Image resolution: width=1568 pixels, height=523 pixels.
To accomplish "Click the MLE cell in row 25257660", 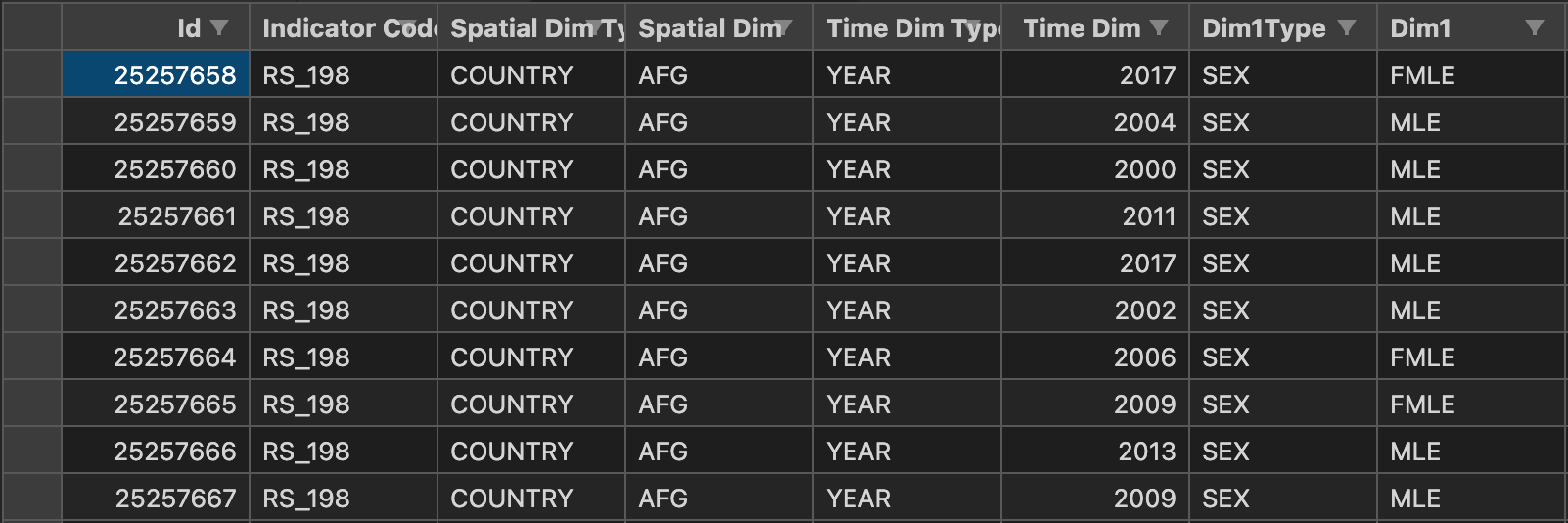I will tap(1471, 168).
